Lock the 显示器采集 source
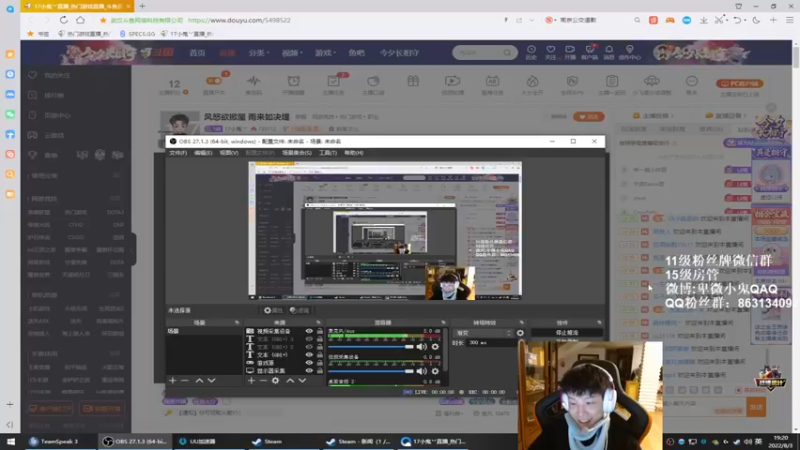 (x=320, y=370)
